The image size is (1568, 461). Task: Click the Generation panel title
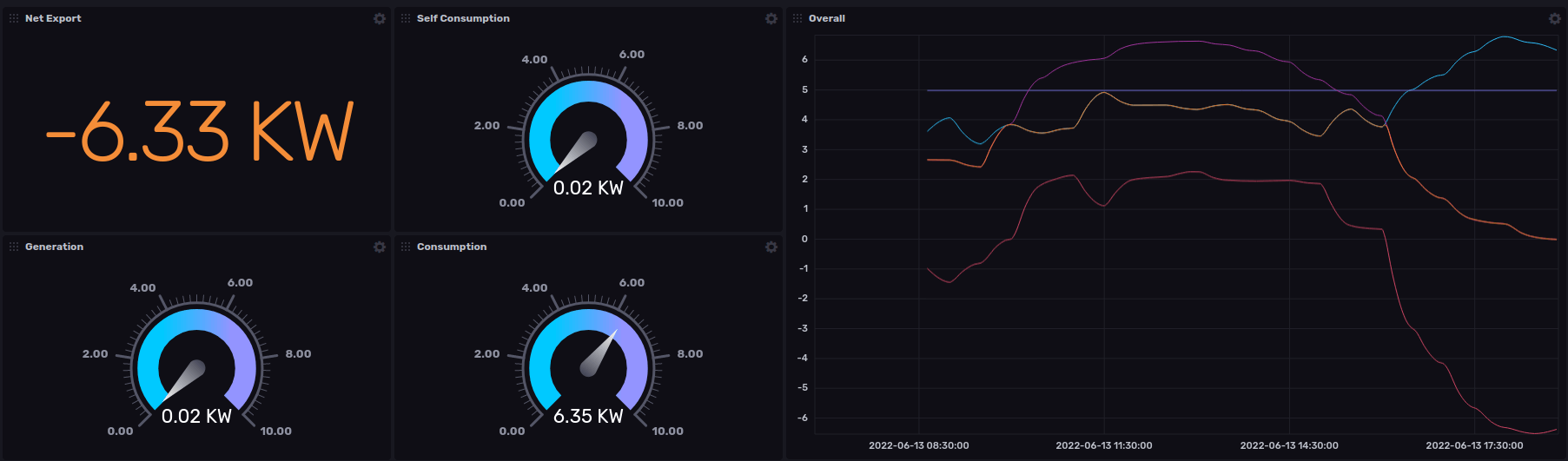(54, 247)
